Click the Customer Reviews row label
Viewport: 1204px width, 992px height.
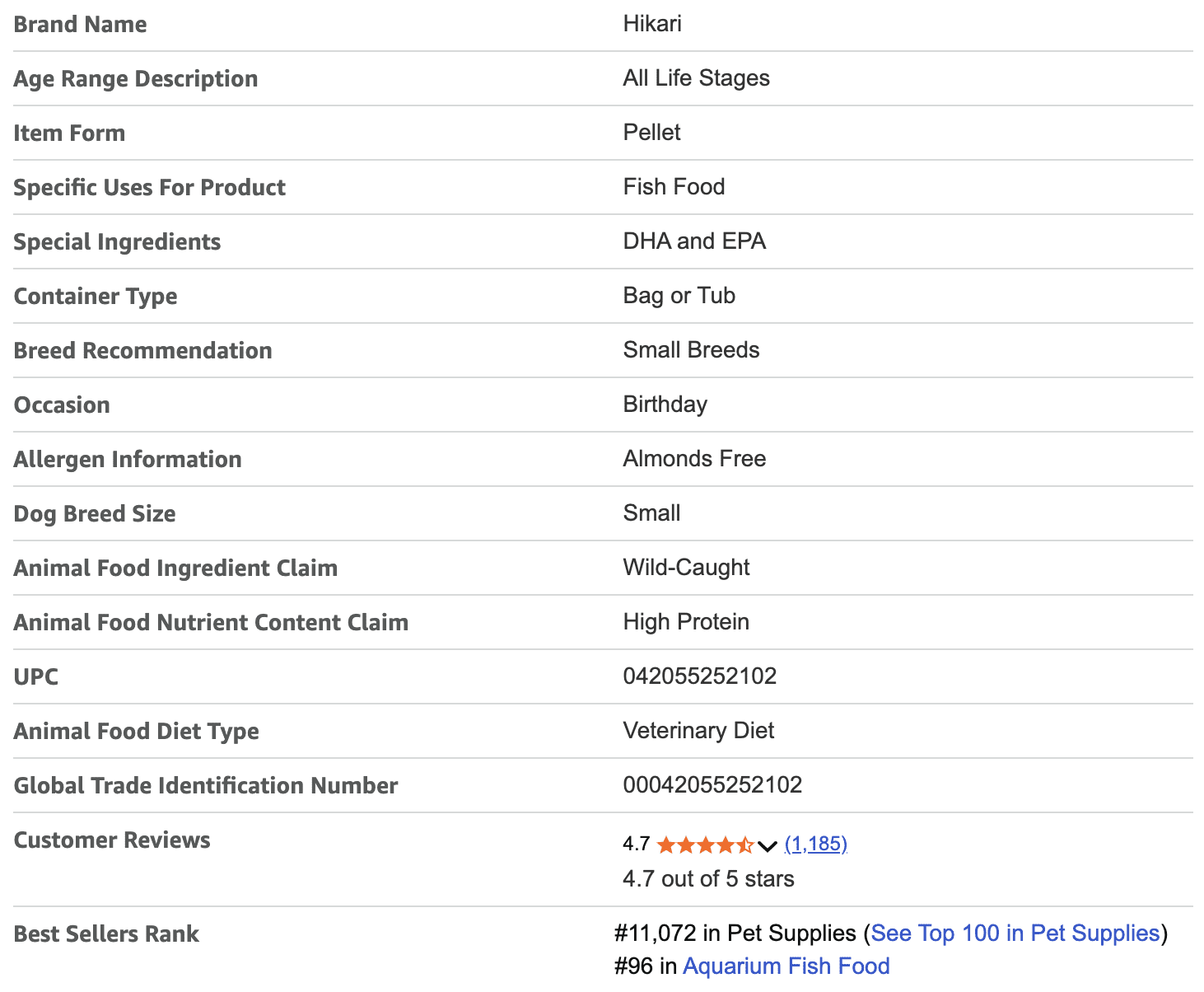click(112, 840)
